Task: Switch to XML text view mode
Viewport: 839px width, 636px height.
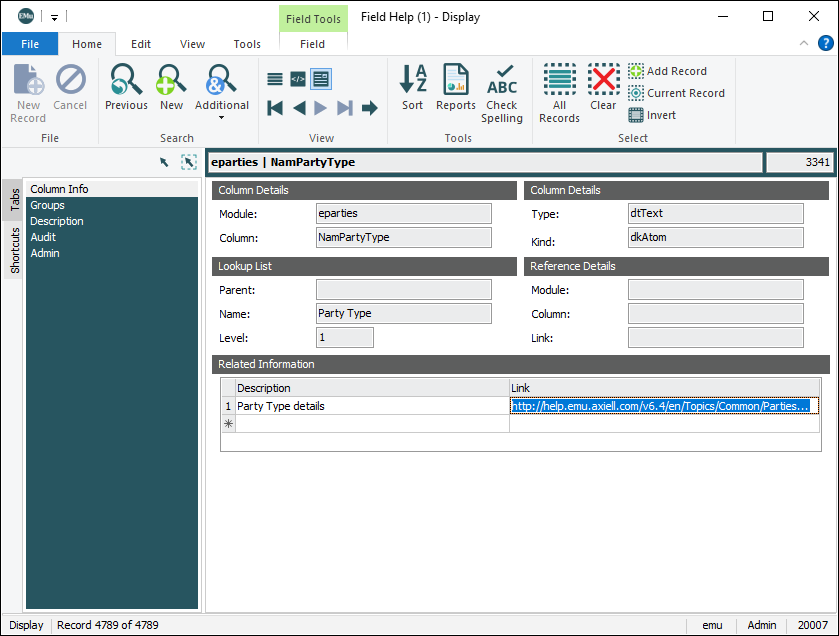Action: point(297,79)
